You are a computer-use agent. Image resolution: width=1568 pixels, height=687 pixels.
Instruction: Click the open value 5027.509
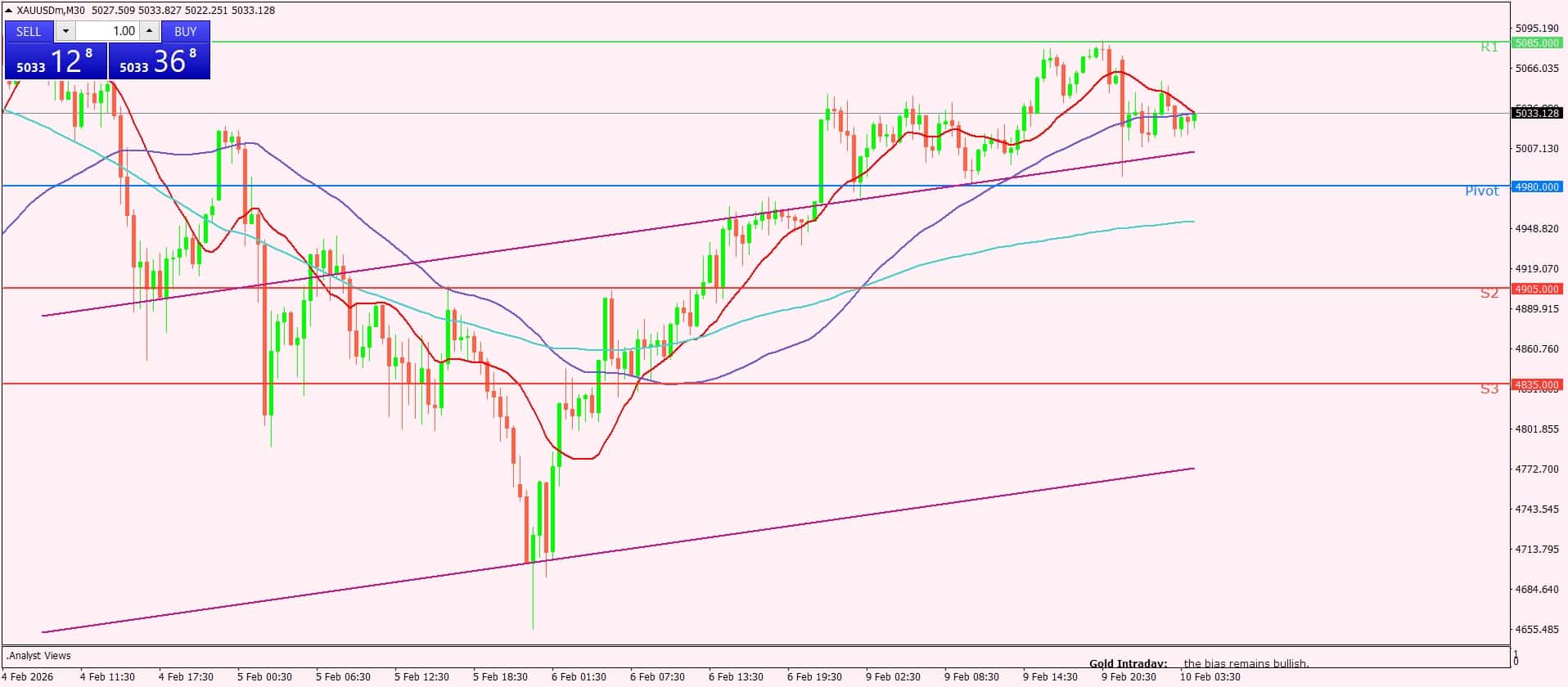pos(112,11)
